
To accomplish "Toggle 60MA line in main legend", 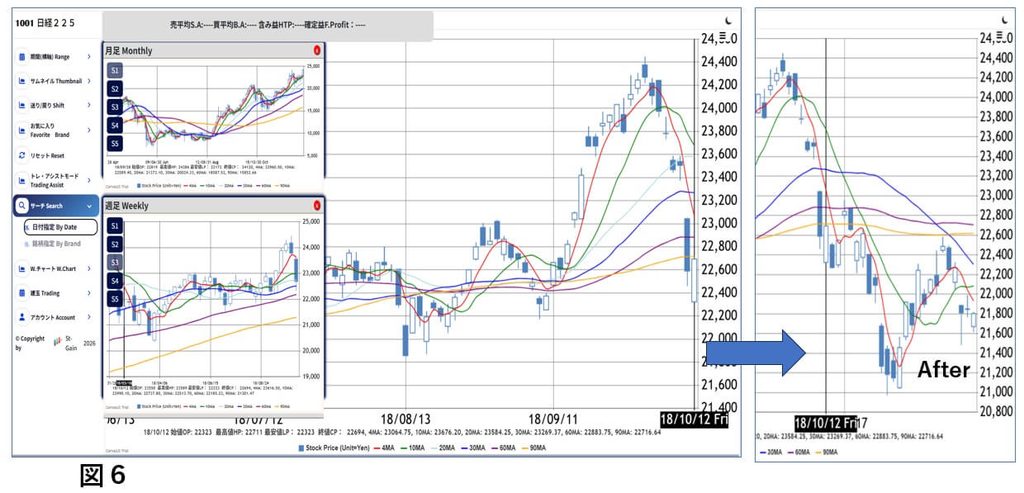I will click(502, 448).
